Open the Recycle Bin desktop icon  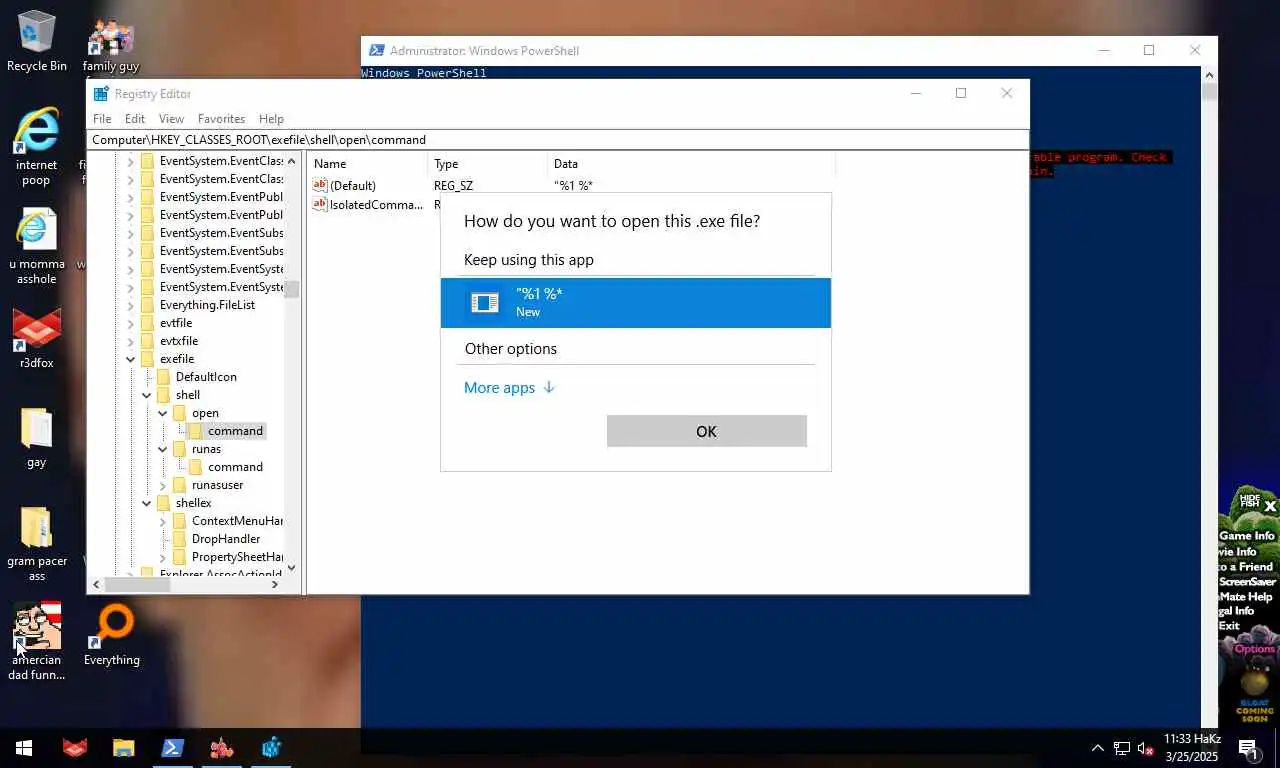coord(37,40)
